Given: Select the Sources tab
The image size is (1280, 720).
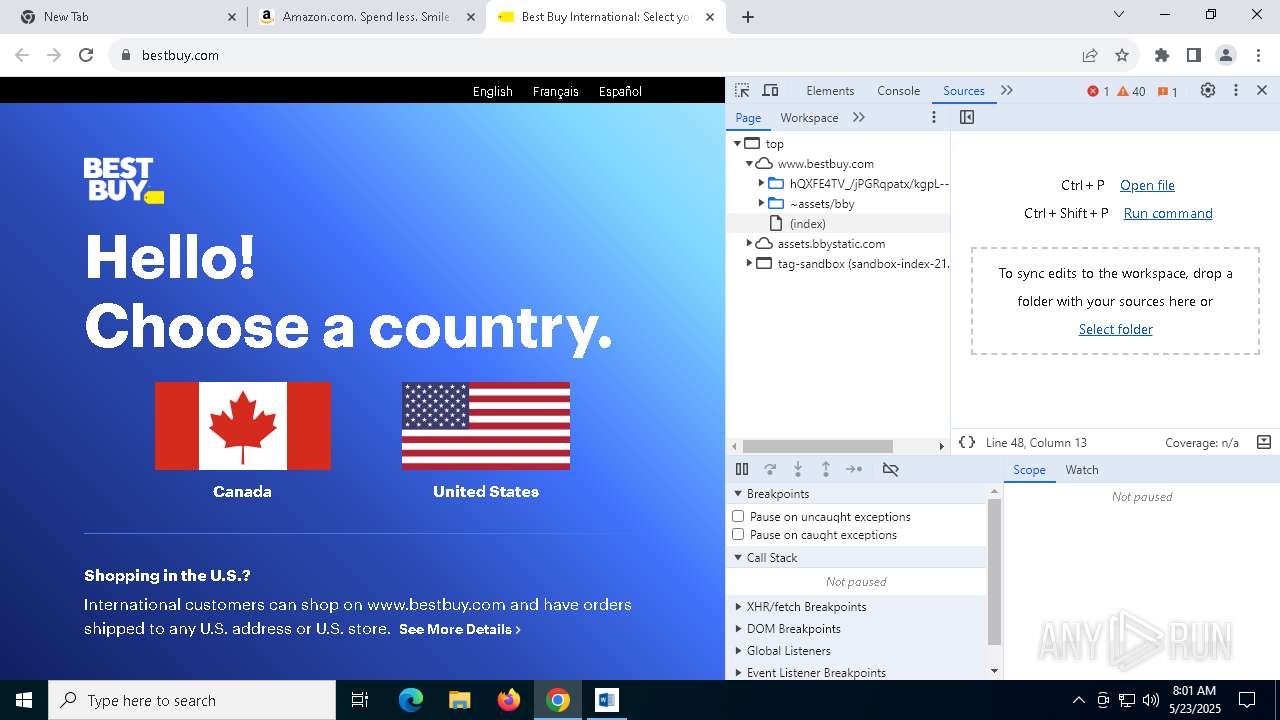Looking at the screenshot, I should pos(964,90).
